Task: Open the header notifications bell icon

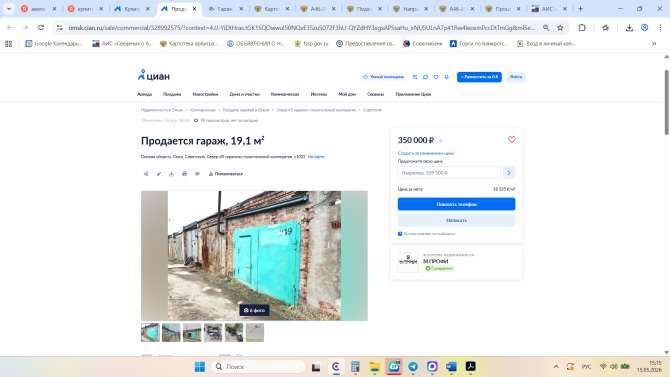Action: point(447,77)
